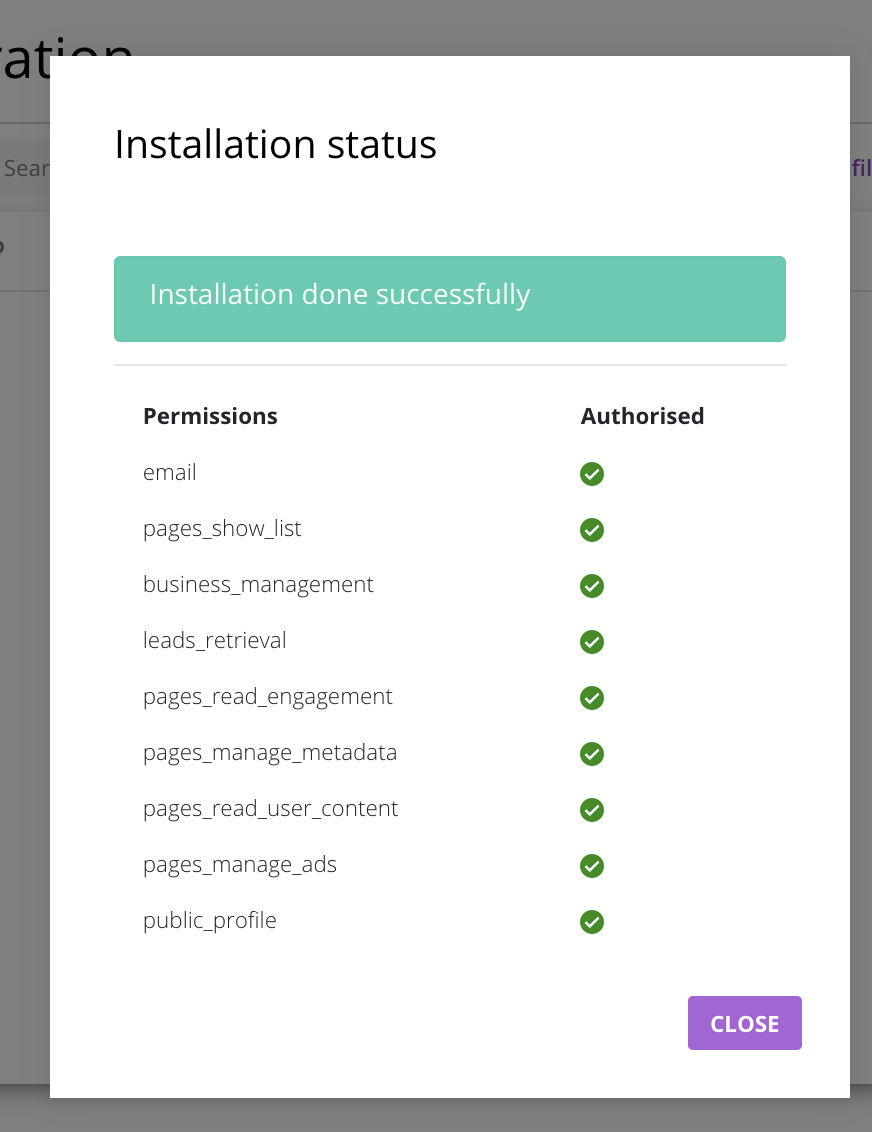Viewport: 872px width, 1132px height.
Task: Select the pages_read_engagement checkmark icon
Action: click(x=591, y=698)
